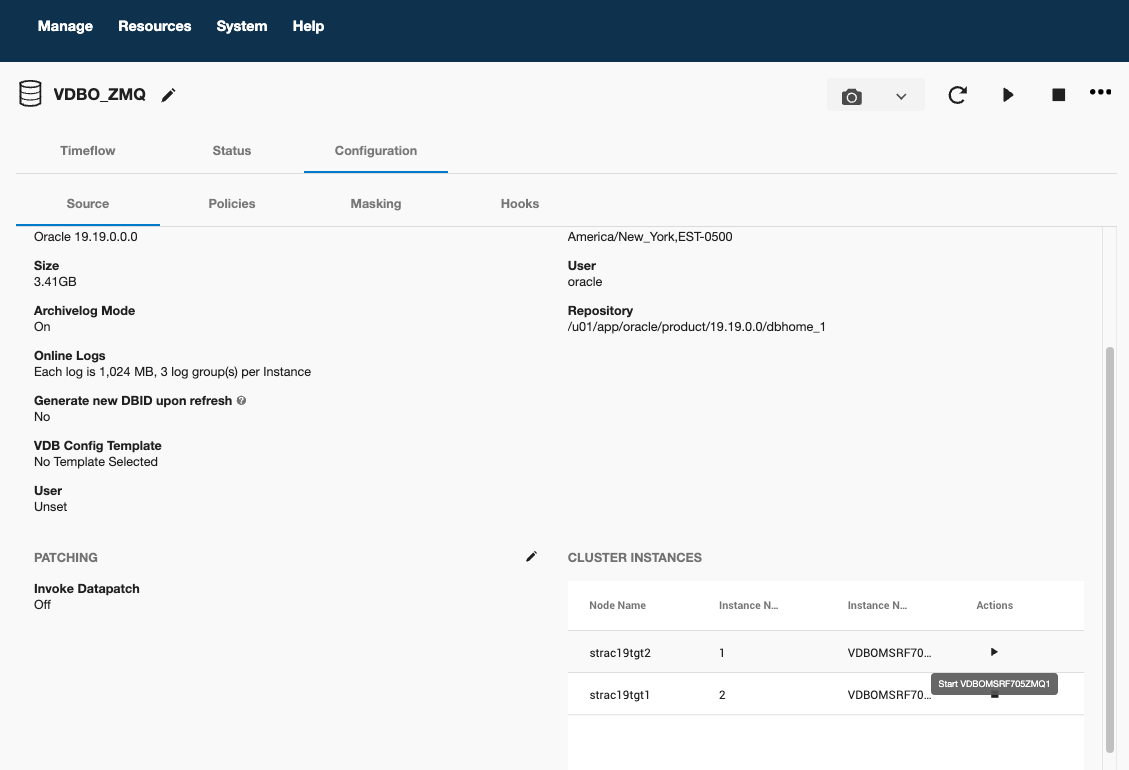
Task: Start the VDB using the play icon
Action: [1008, 95]
